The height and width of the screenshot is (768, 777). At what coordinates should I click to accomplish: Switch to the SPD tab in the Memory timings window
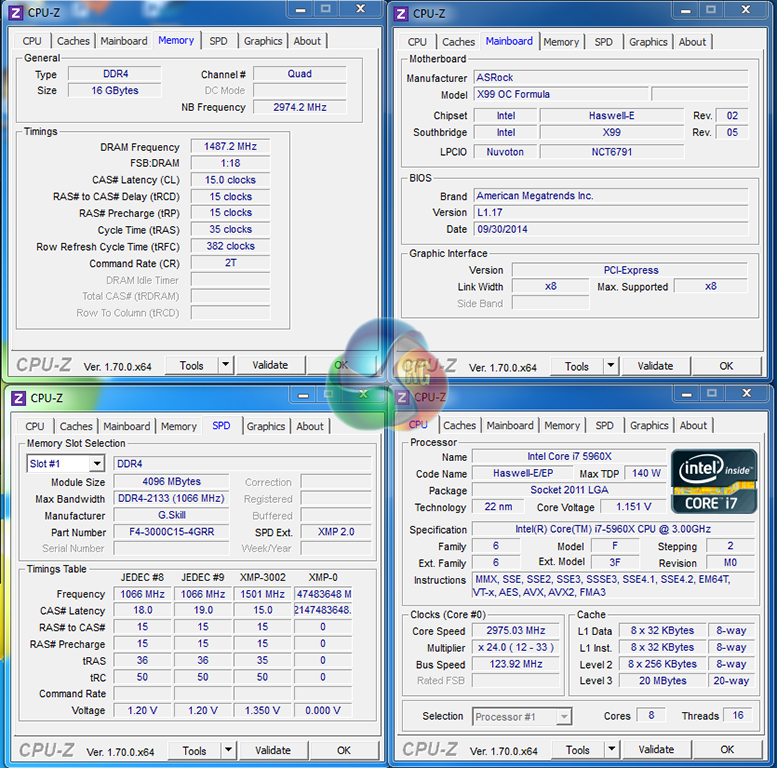[x=218, y=41]
